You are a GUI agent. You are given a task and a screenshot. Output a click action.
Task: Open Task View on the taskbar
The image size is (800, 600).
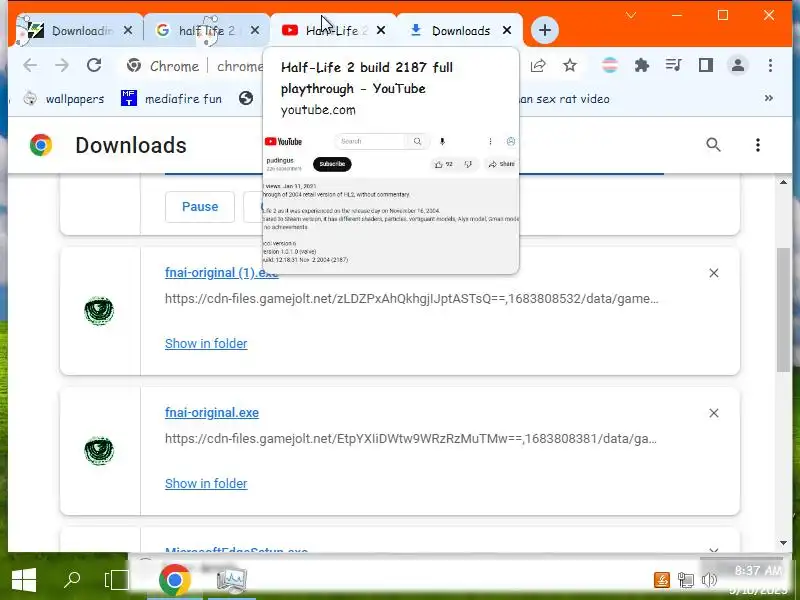click(116, 580)
